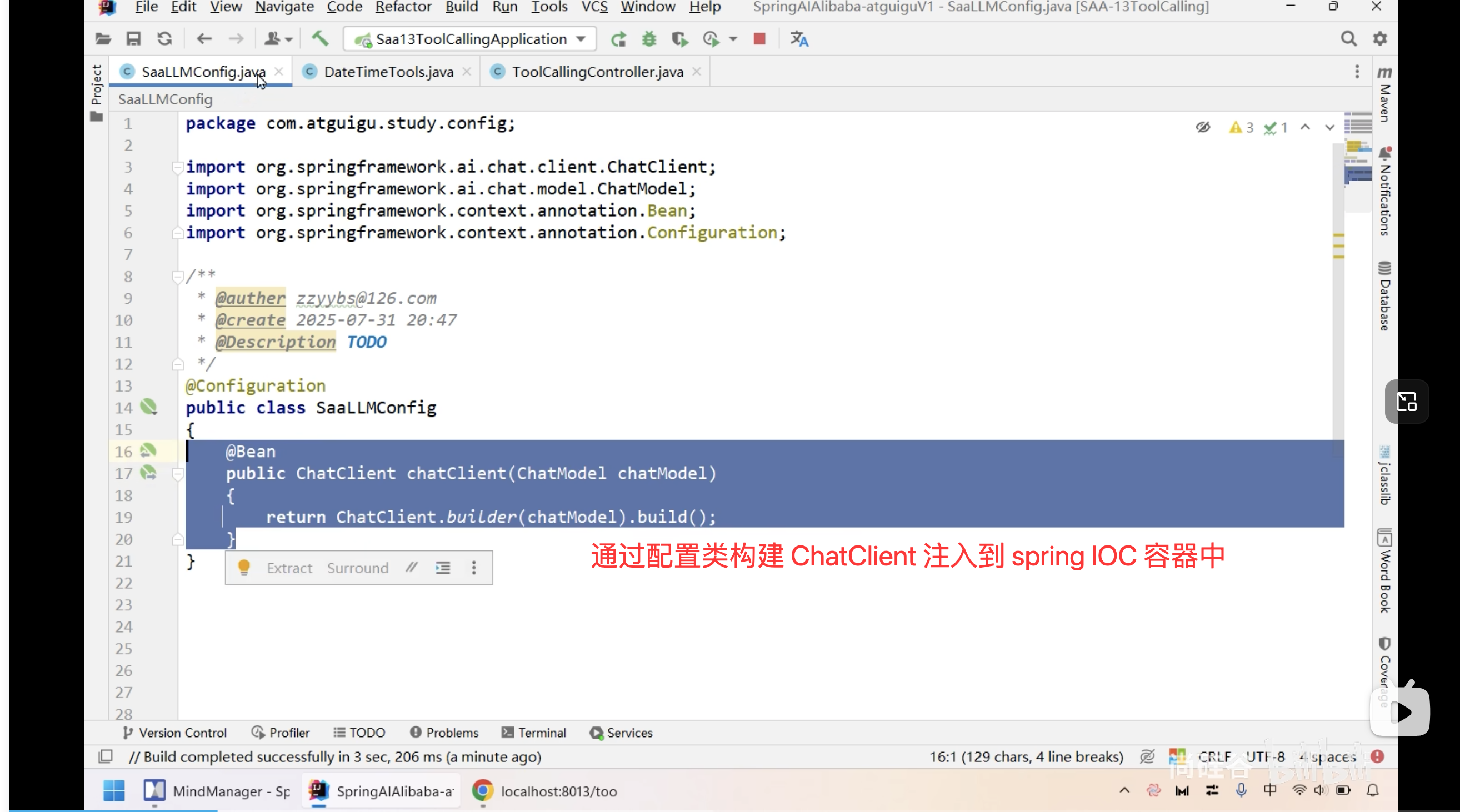Switch to the DateTimeTools.java tab
Image resolution: width=1460 pixels, height=812 pixels.
coord(388,72)
